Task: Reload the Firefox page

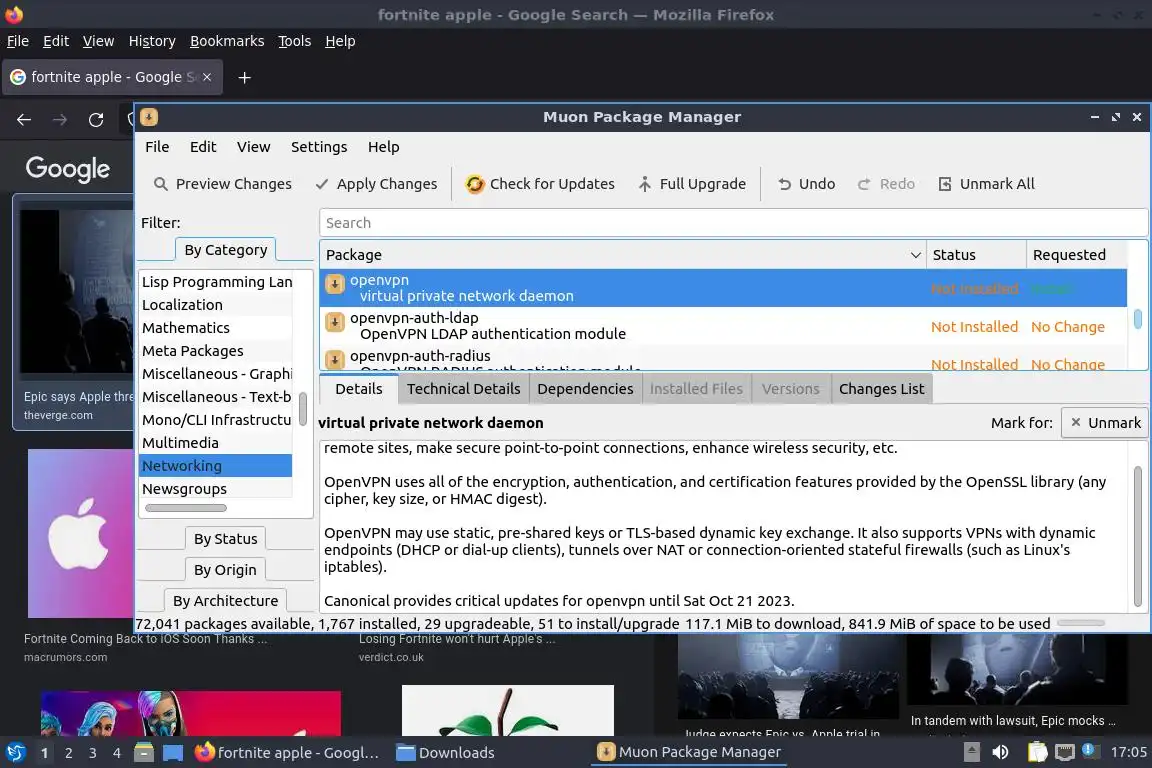Action: (x=96, y=120)
